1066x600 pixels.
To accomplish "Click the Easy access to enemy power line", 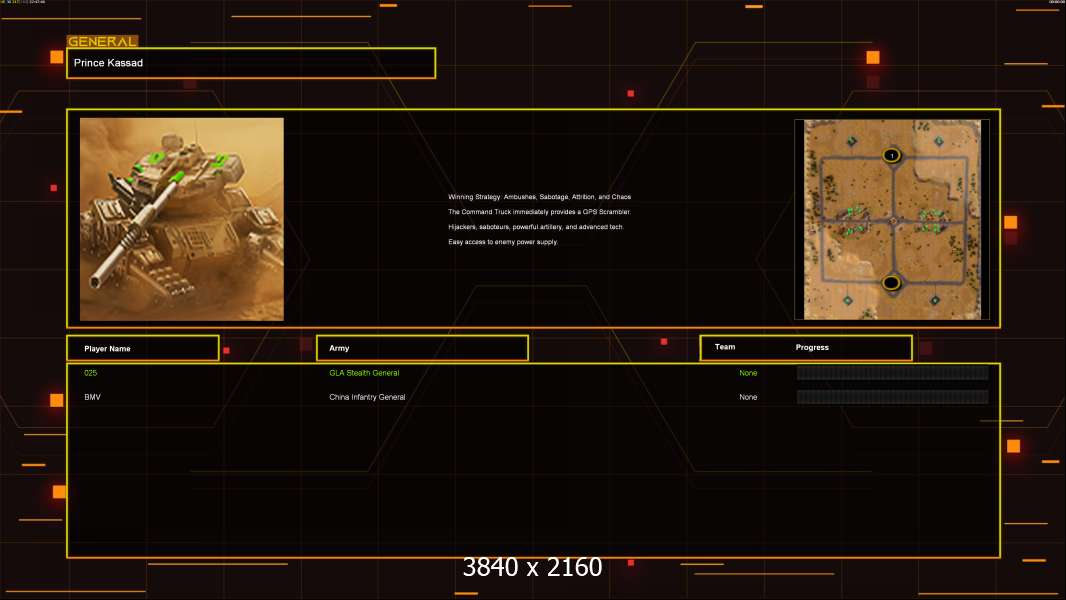I will coord(503,242).
